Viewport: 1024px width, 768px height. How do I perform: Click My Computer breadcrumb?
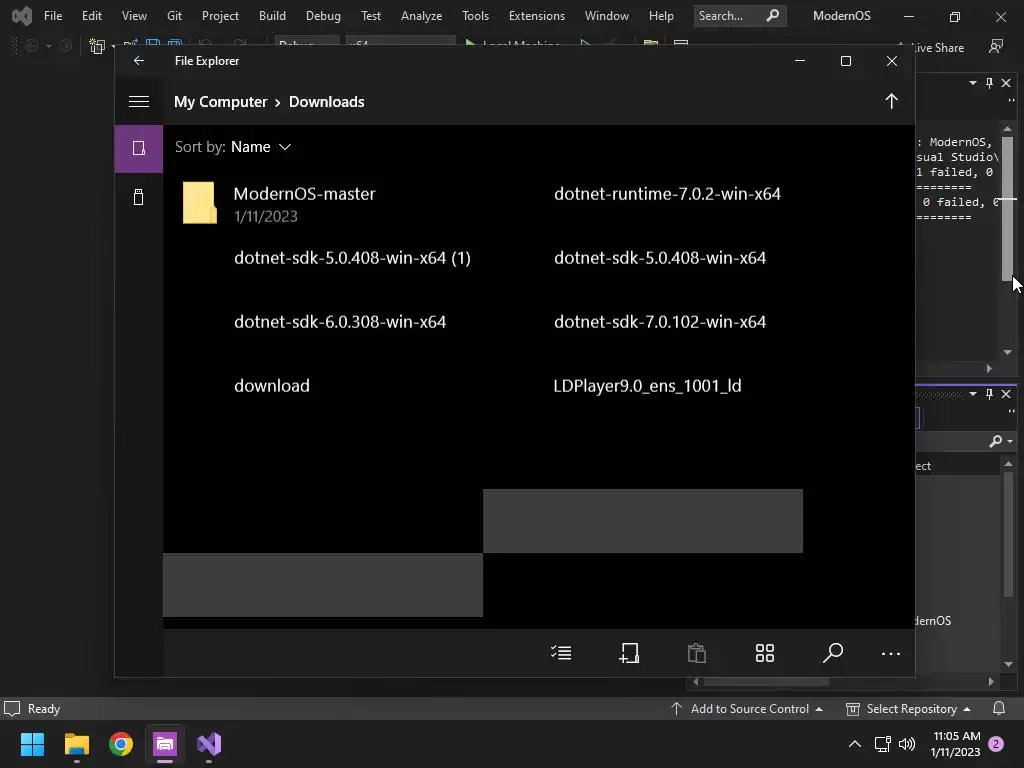click(221, 102)
